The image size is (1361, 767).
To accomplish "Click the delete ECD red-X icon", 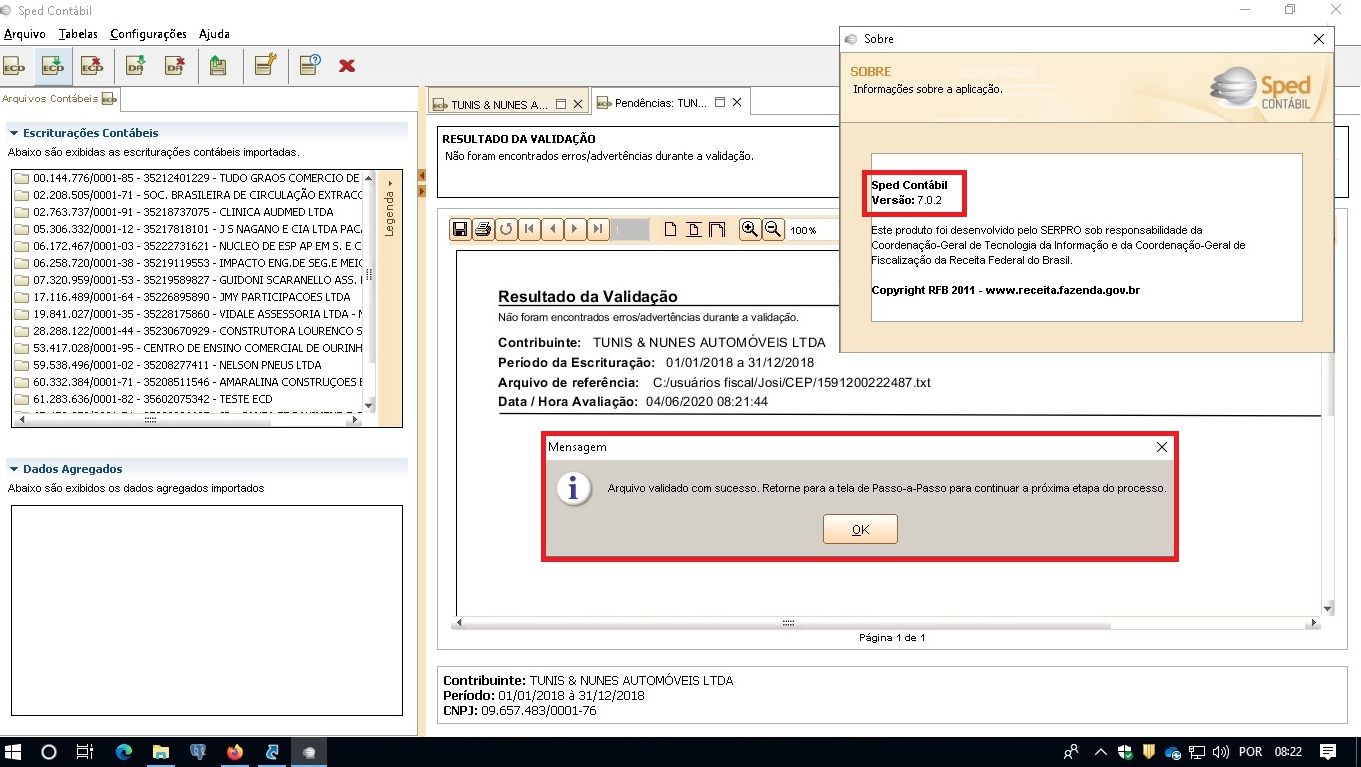I will (92, 66).
